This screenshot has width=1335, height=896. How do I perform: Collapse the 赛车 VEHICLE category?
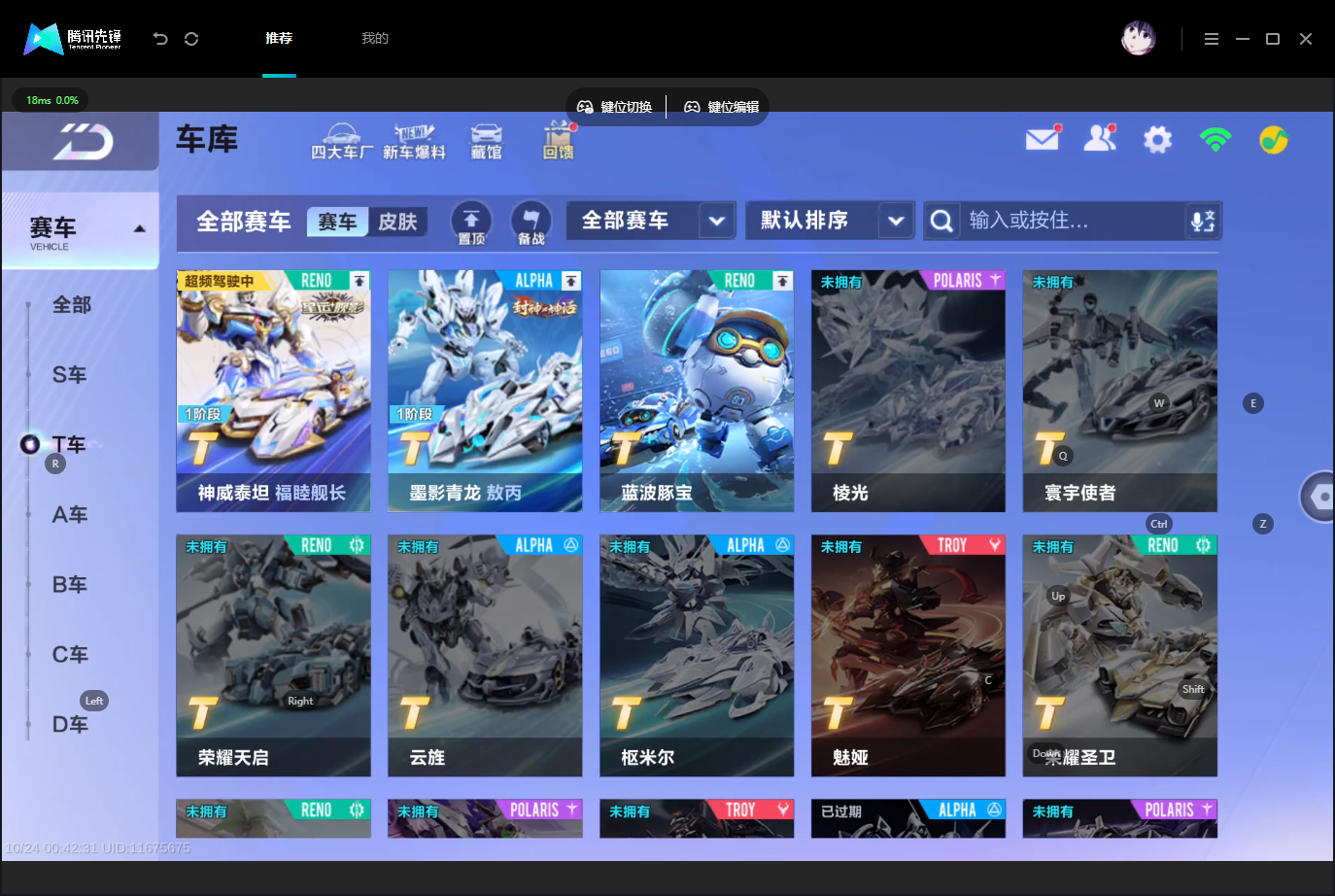[81, 230]
